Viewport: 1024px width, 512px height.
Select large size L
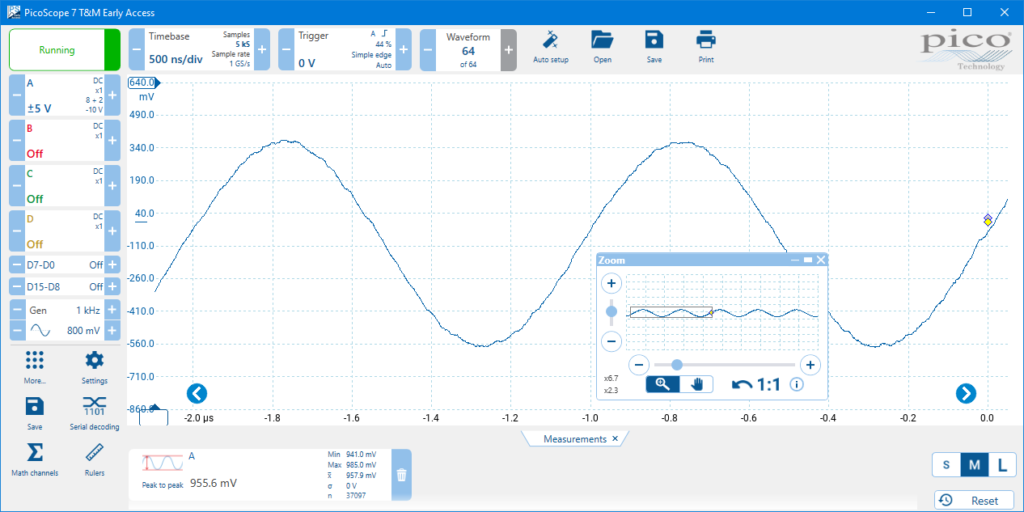tap(1002, 465)
